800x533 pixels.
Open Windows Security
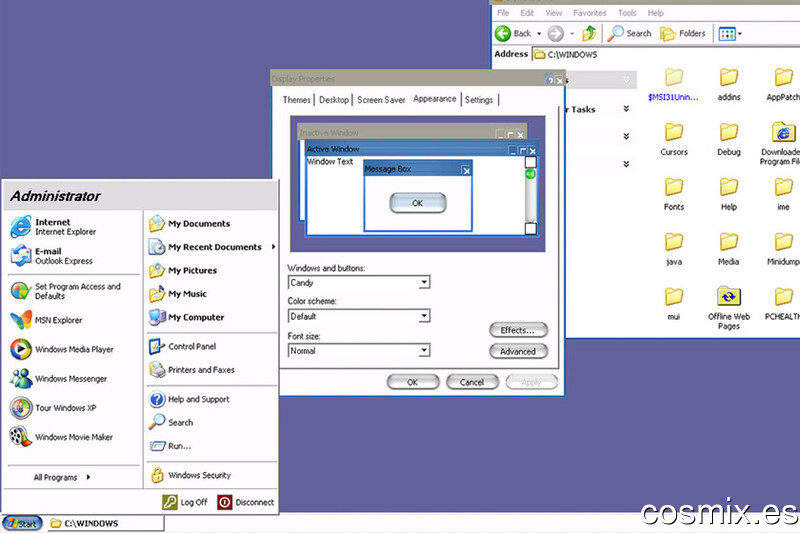(x=190, y=475)
